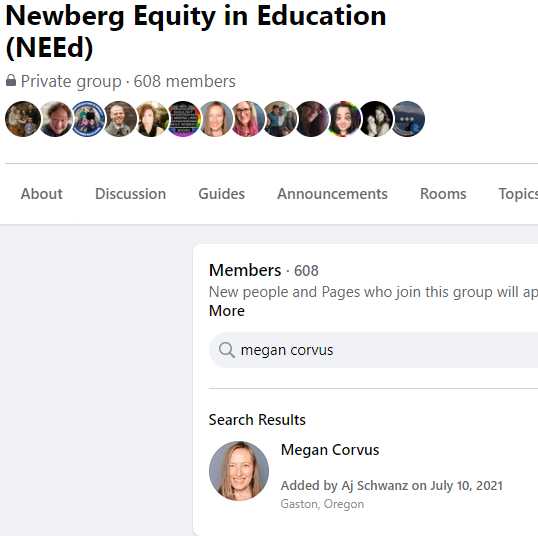Click the black-and-white photo avatar
This screenshot has width=538, height=536.
(x=376, y=119)
